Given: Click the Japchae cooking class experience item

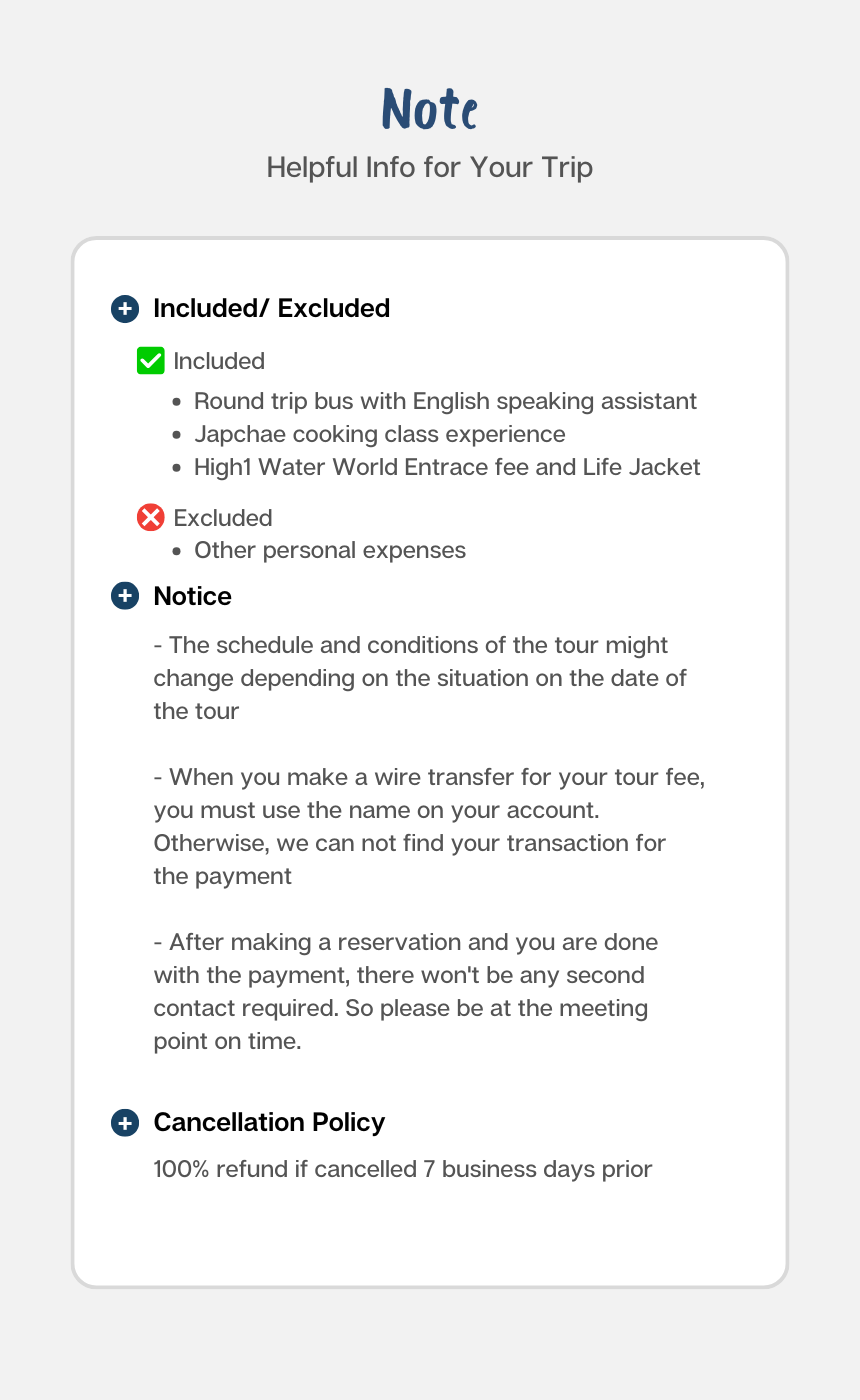Looking at the screenshot, I should (379, 434).
